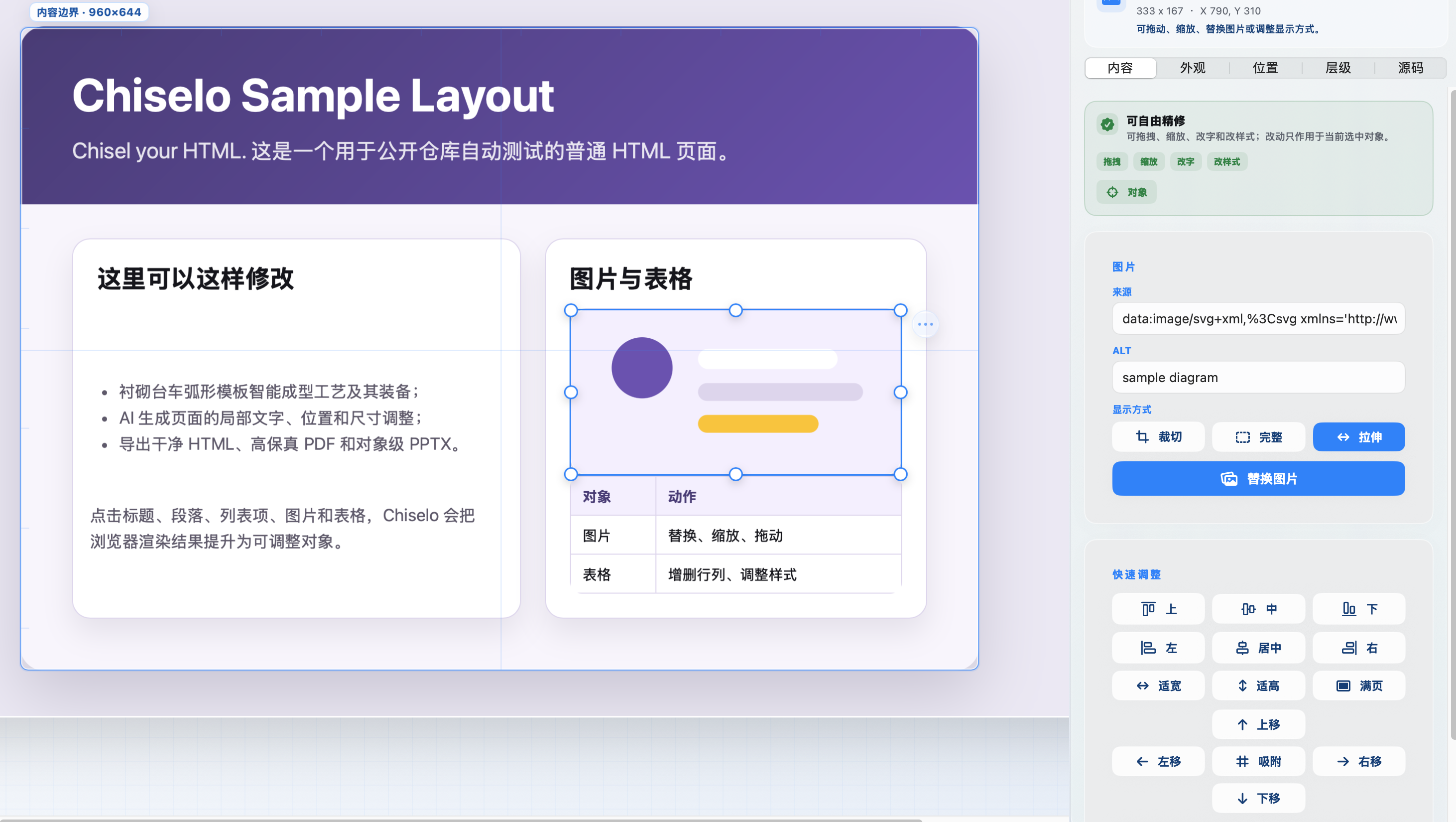This screenshot has width=1456, height=822.
Task: Fit height with 适高 button
Action: coord(1258,686)
